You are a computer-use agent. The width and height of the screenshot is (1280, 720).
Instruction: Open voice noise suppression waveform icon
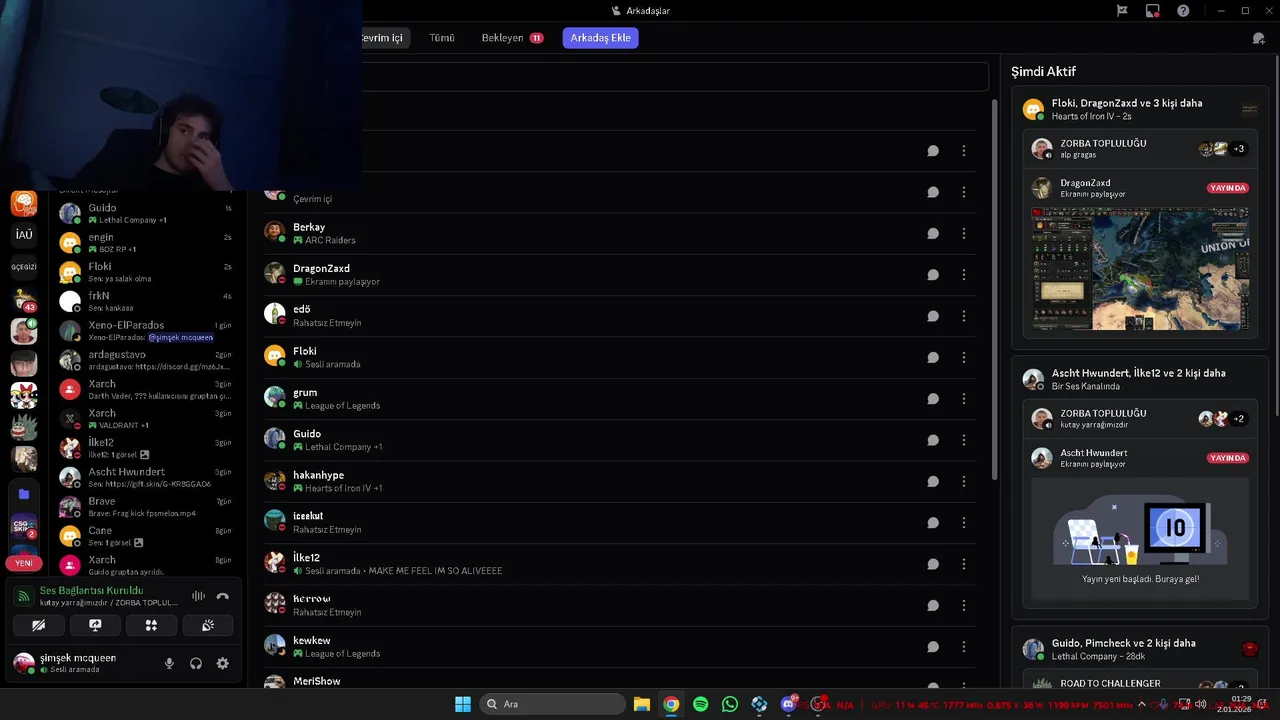[198, 596]
